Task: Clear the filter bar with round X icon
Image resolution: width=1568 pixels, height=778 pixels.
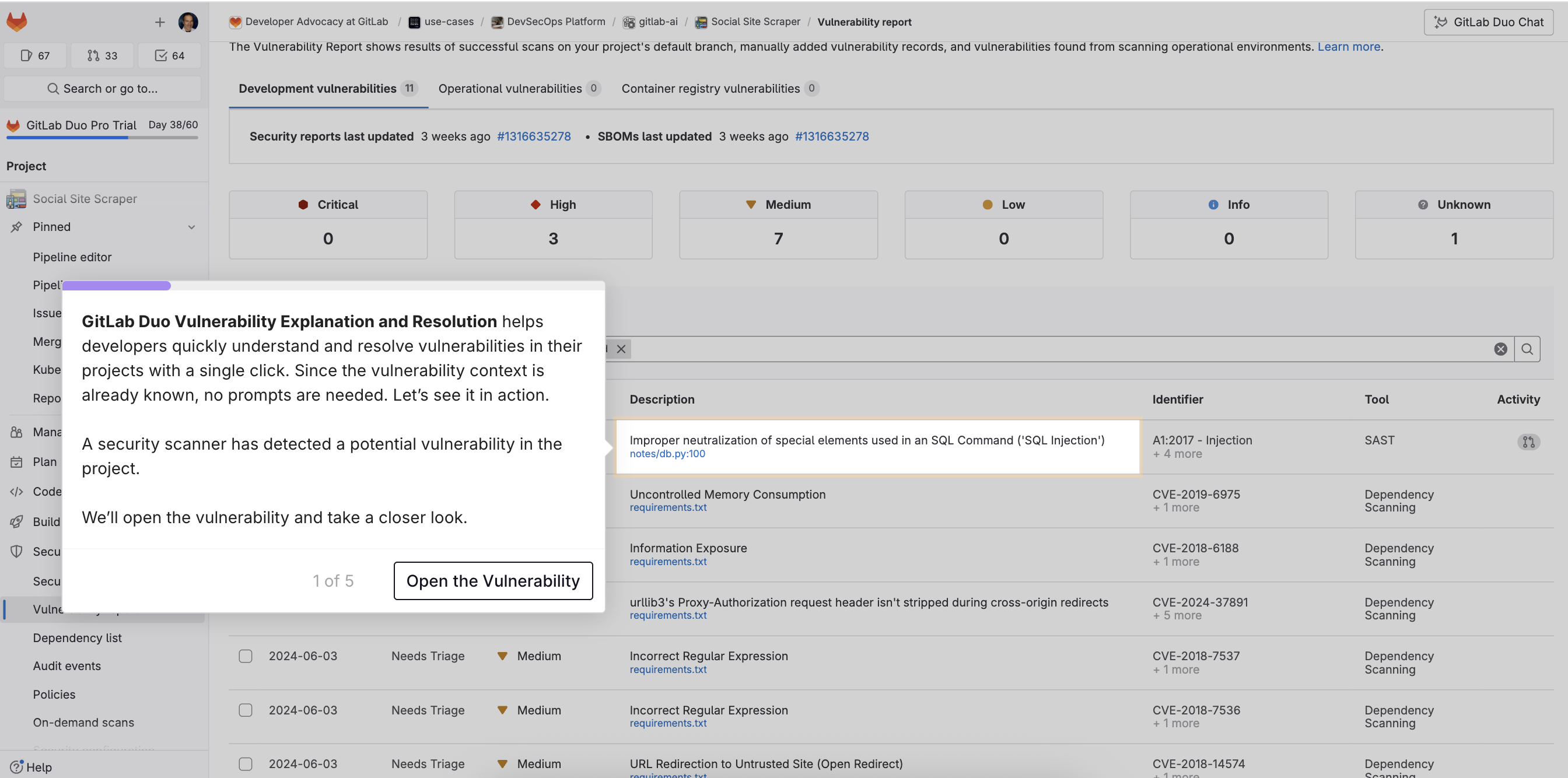Action: click(x=1500, y=349)
